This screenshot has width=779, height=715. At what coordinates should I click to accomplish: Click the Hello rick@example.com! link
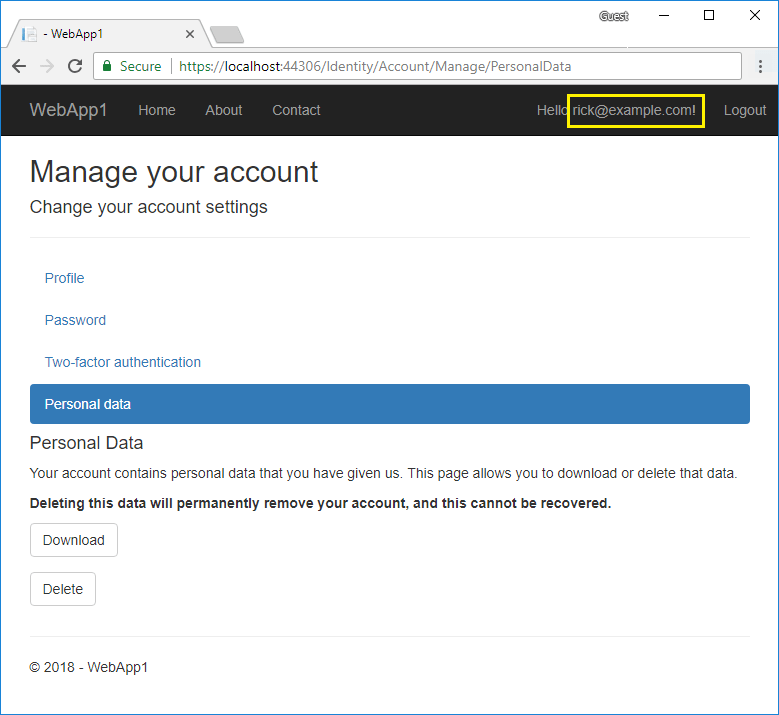click(616, 110)
